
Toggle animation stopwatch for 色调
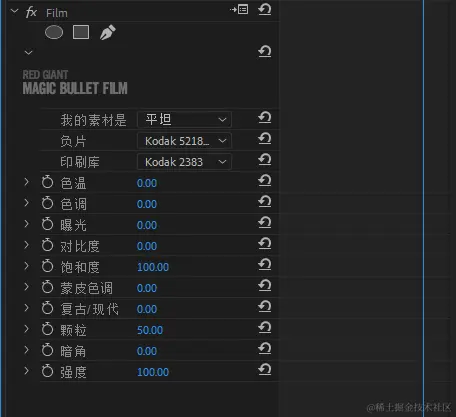[47, 203]
